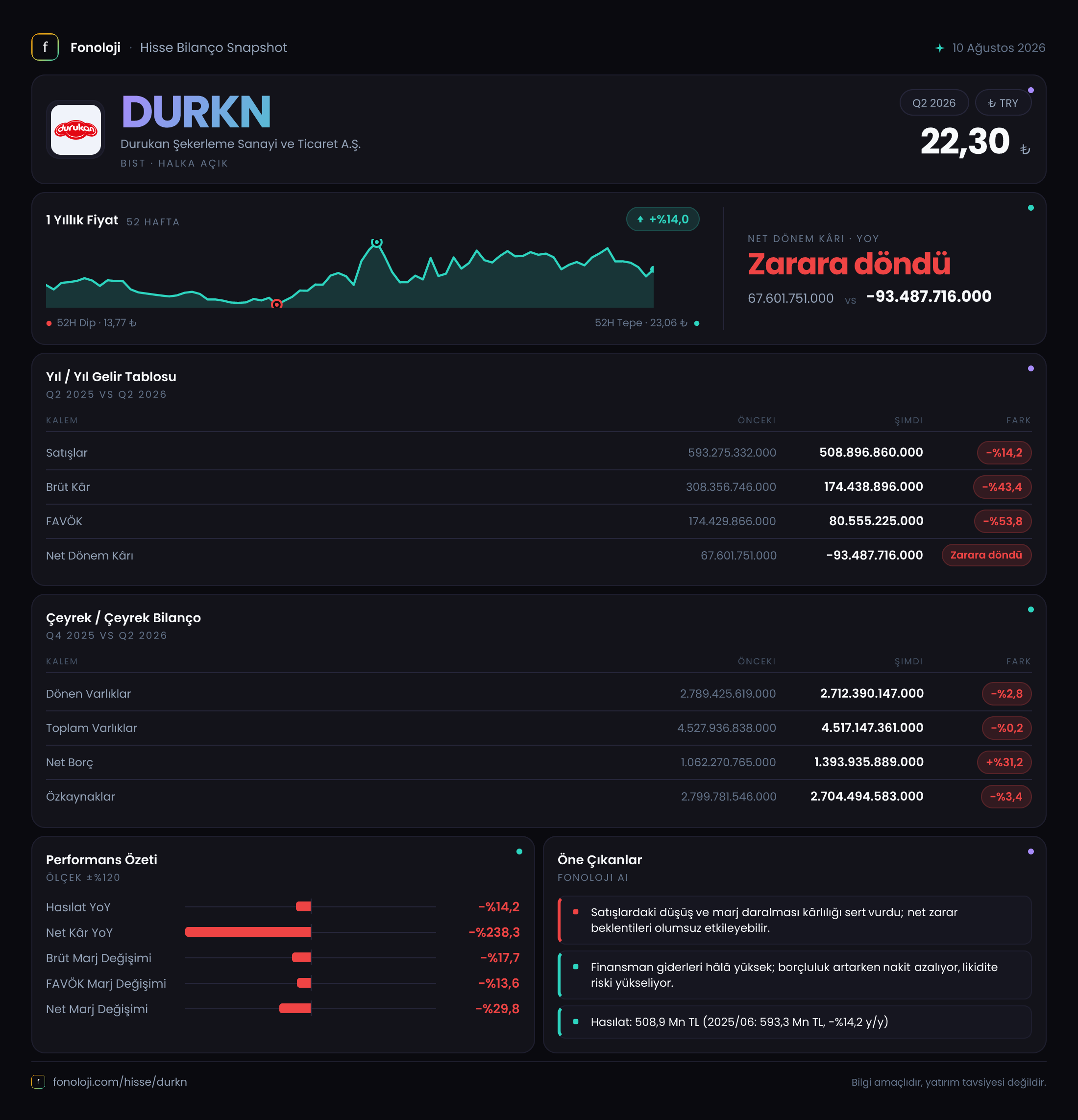
Task: Click the green dot in Çeyrek Bilanço card
Action: point(1030,609)
